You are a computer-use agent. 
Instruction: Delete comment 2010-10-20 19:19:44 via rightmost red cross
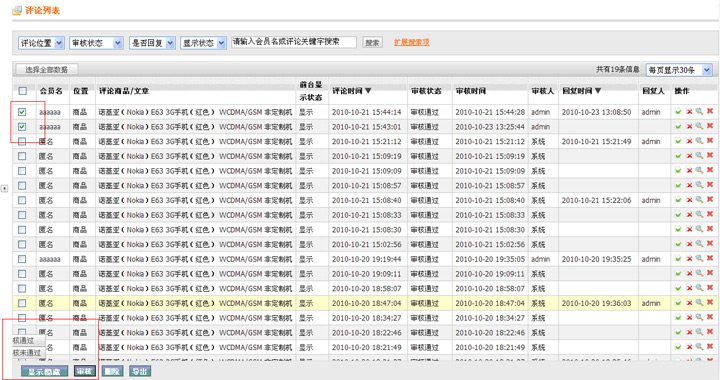tap(710, 258)
